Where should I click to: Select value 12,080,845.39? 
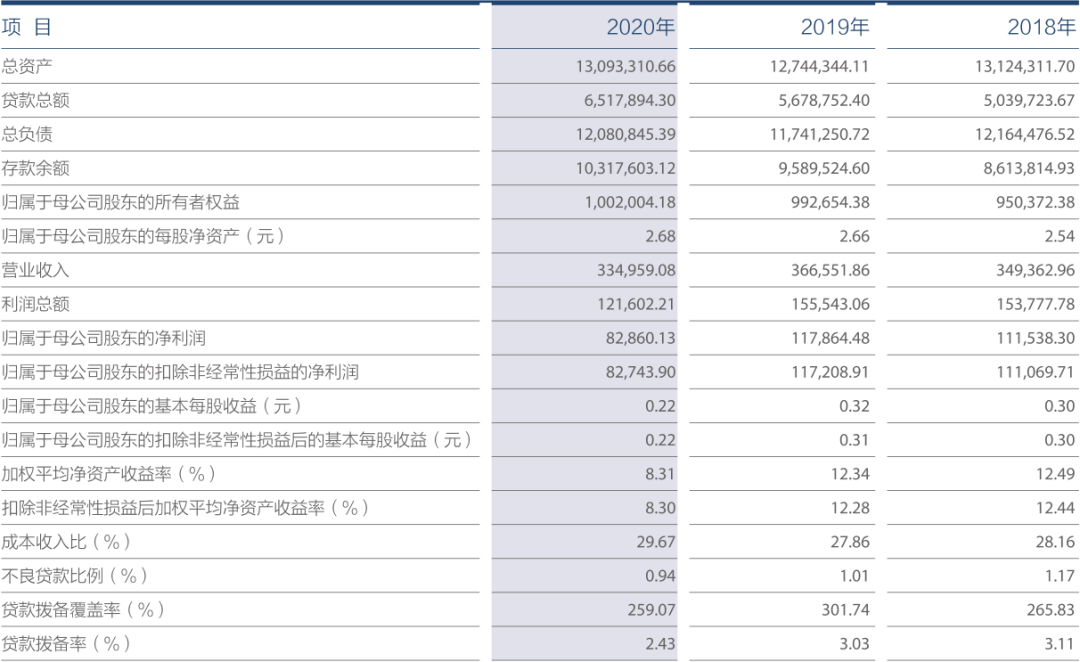point(625,134)
